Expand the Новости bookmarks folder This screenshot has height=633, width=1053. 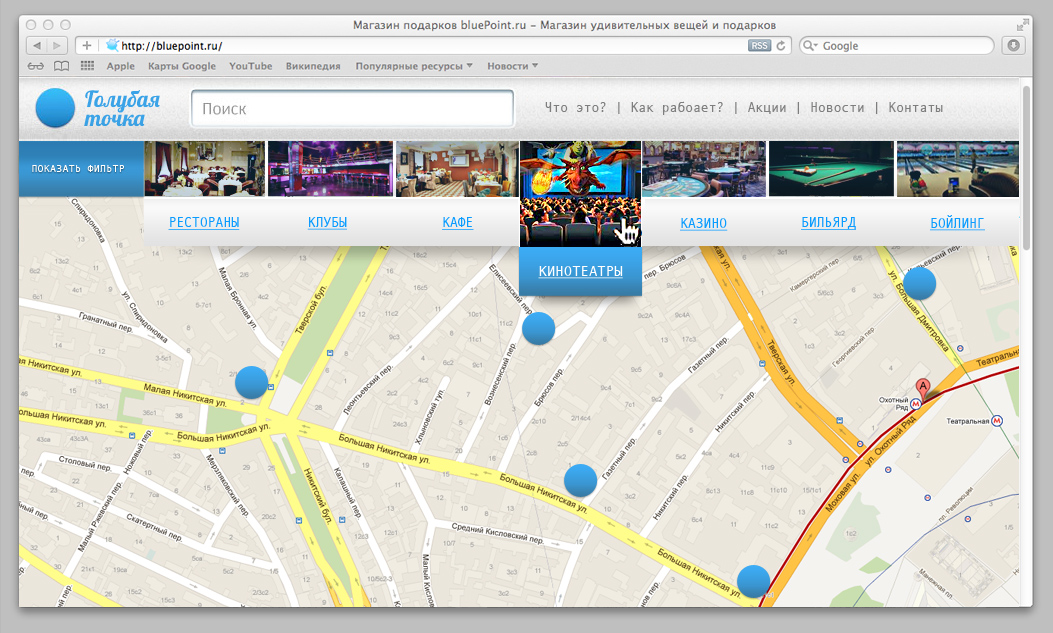tap(512, 66)
